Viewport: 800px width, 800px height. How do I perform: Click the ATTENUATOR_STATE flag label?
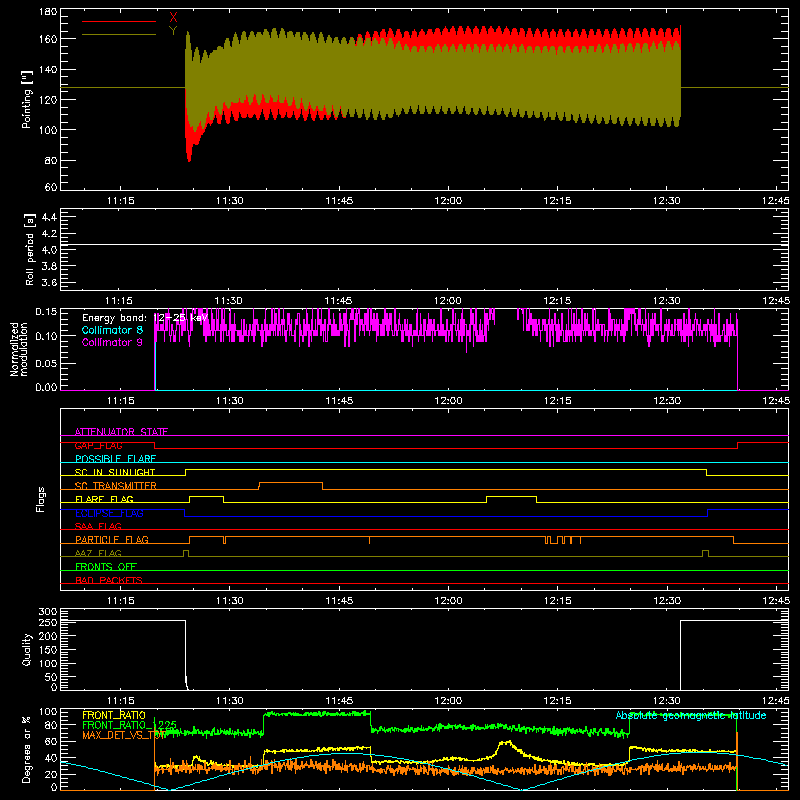121,432
